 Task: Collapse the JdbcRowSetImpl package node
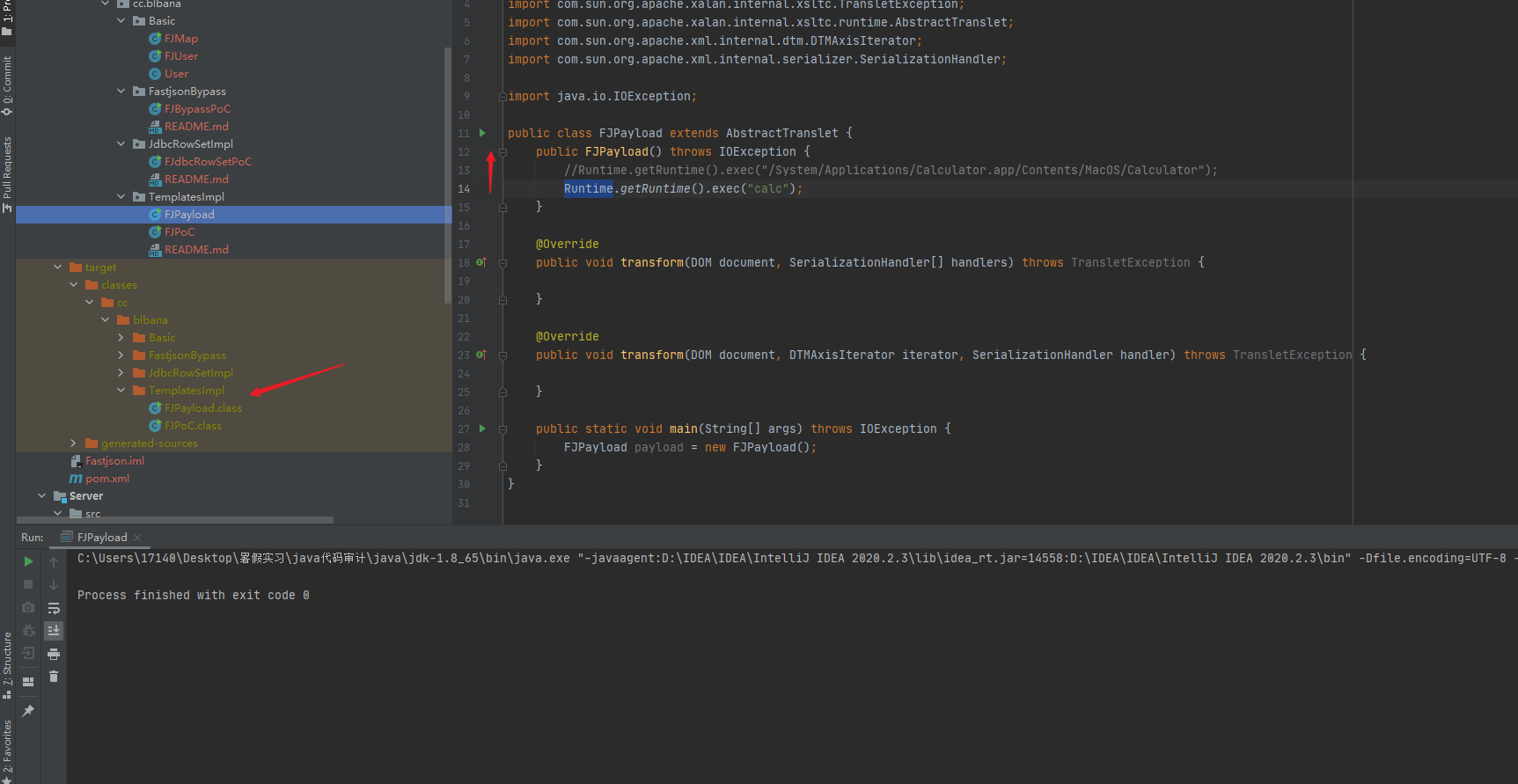coord(121,143)
